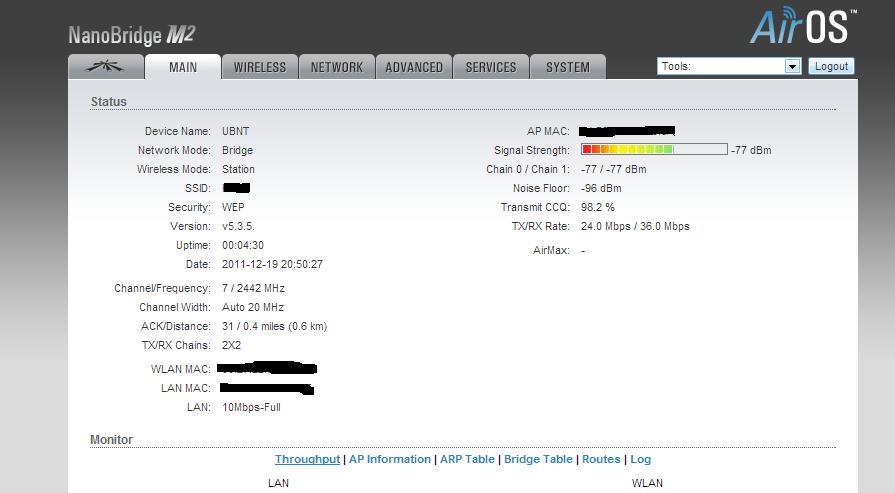Select Chain 0 / Chain 1 value
The height and width of the screenshot is (493, 895).
[614, 169]
